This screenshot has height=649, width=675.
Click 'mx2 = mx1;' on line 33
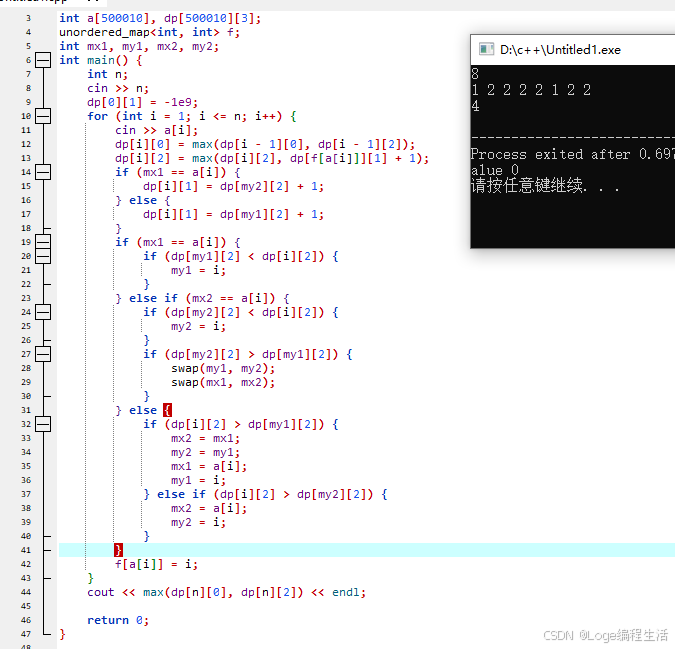[x=205, y=438]
